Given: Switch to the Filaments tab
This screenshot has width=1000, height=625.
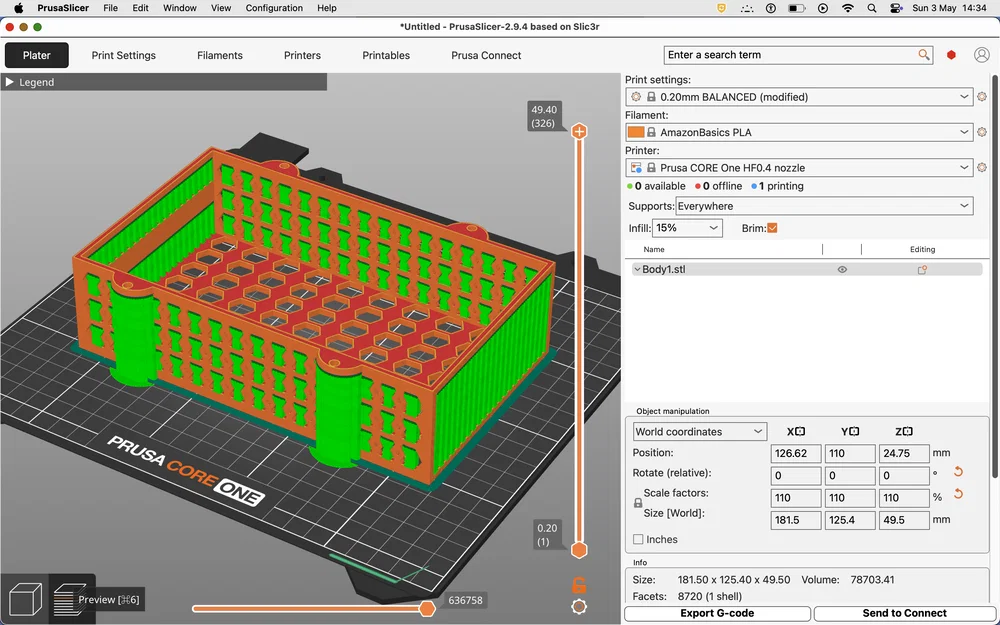Looking at the screenshot, I should [219, 55].
